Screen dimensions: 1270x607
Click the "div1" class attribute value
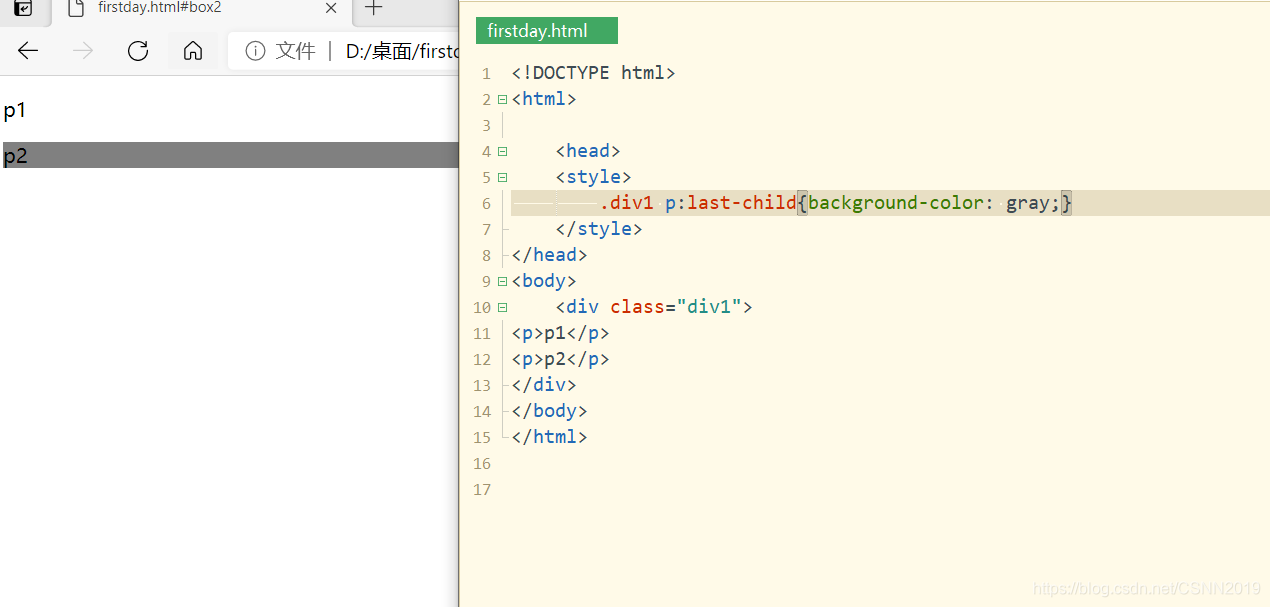[x=709, y=307]
